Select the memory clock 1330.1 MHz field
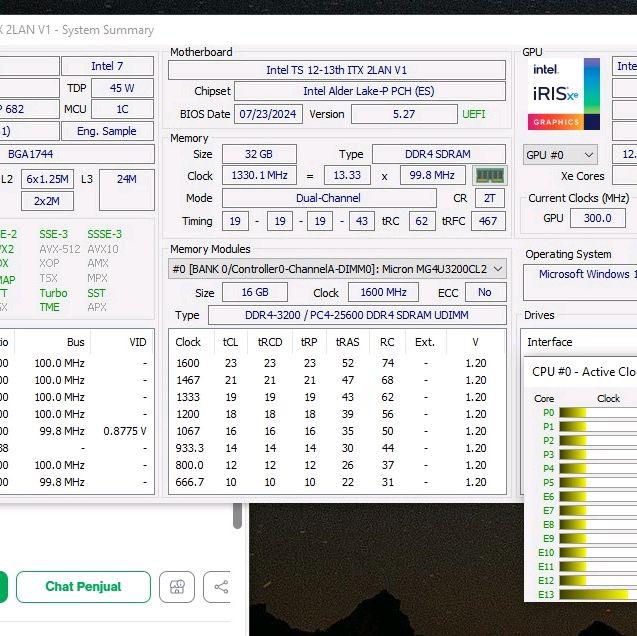The height and width of the screenshot is (636, 637). (x=259, y=175)
